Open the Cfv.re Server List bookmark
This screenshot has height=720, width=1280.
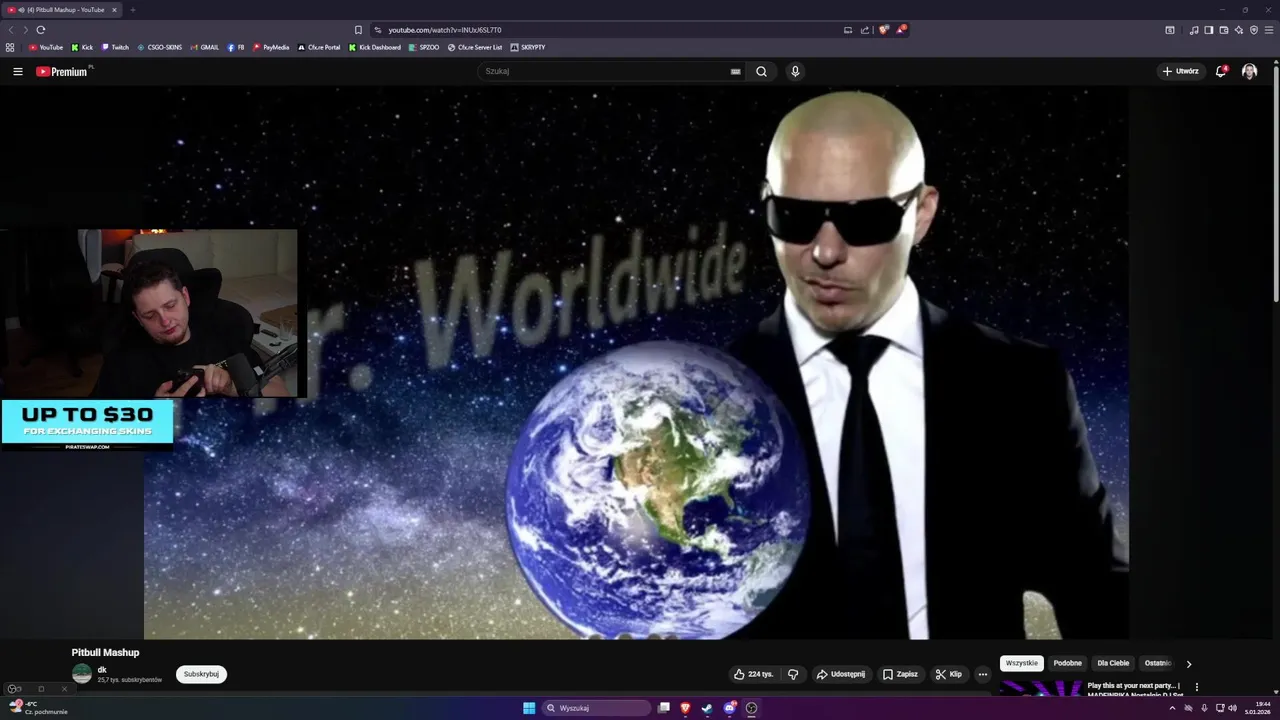tap(475, 47)
